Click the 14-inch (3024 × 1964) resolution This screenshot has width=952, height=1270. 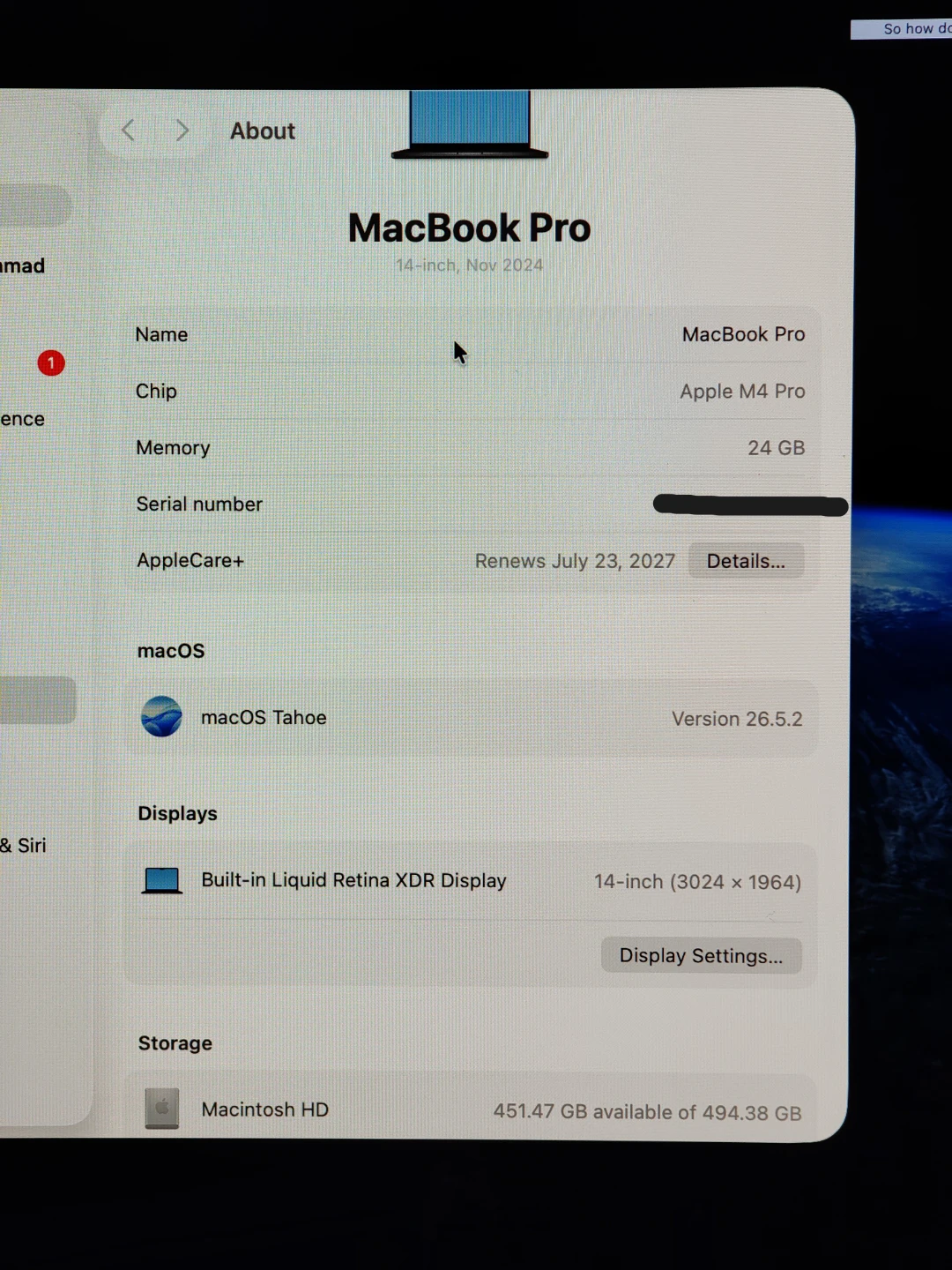coord(697,882)
